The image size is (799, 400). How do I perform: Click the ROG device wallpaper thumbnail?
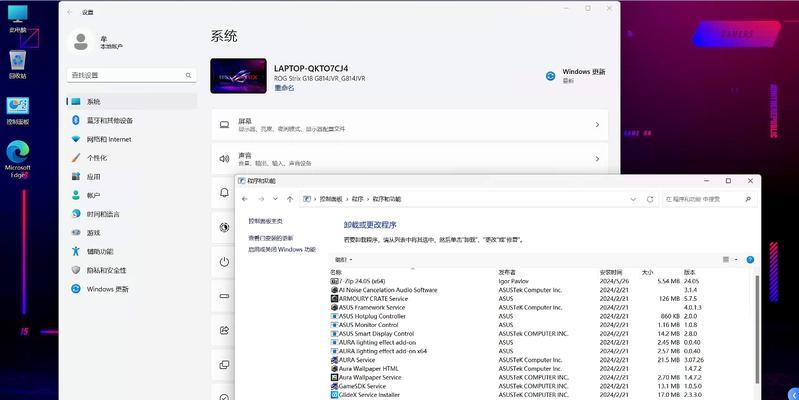(238, 76)
